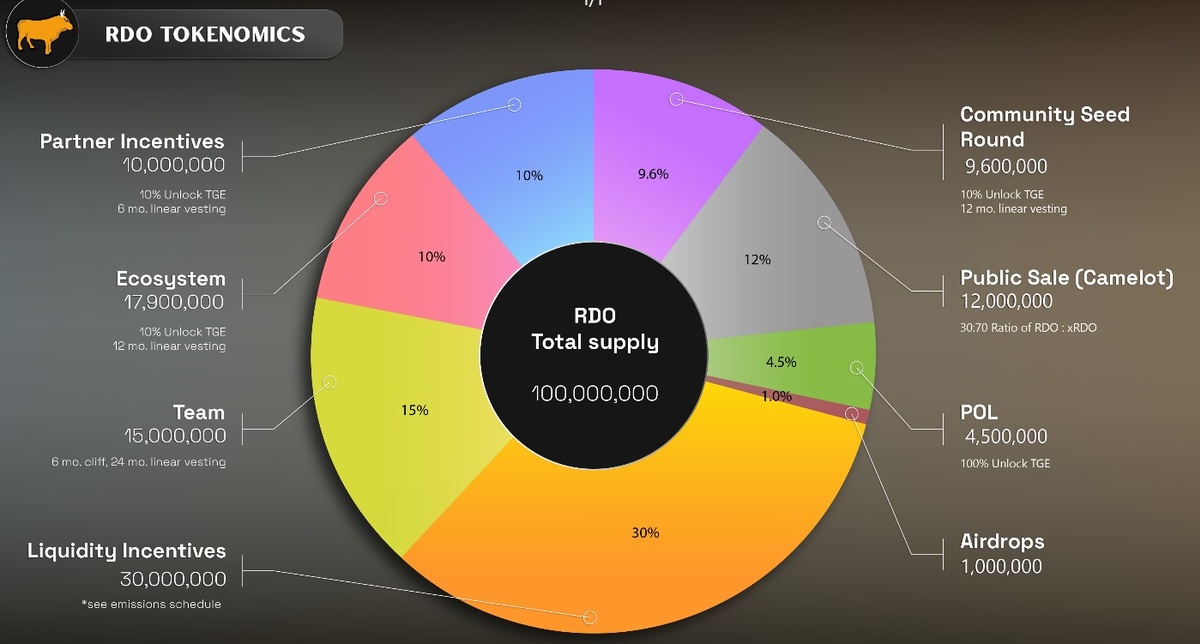The width and height of the screenshot is (1200, 644).
Task: Select the Liquidity Incentives heading
Action: coord(127,551)
